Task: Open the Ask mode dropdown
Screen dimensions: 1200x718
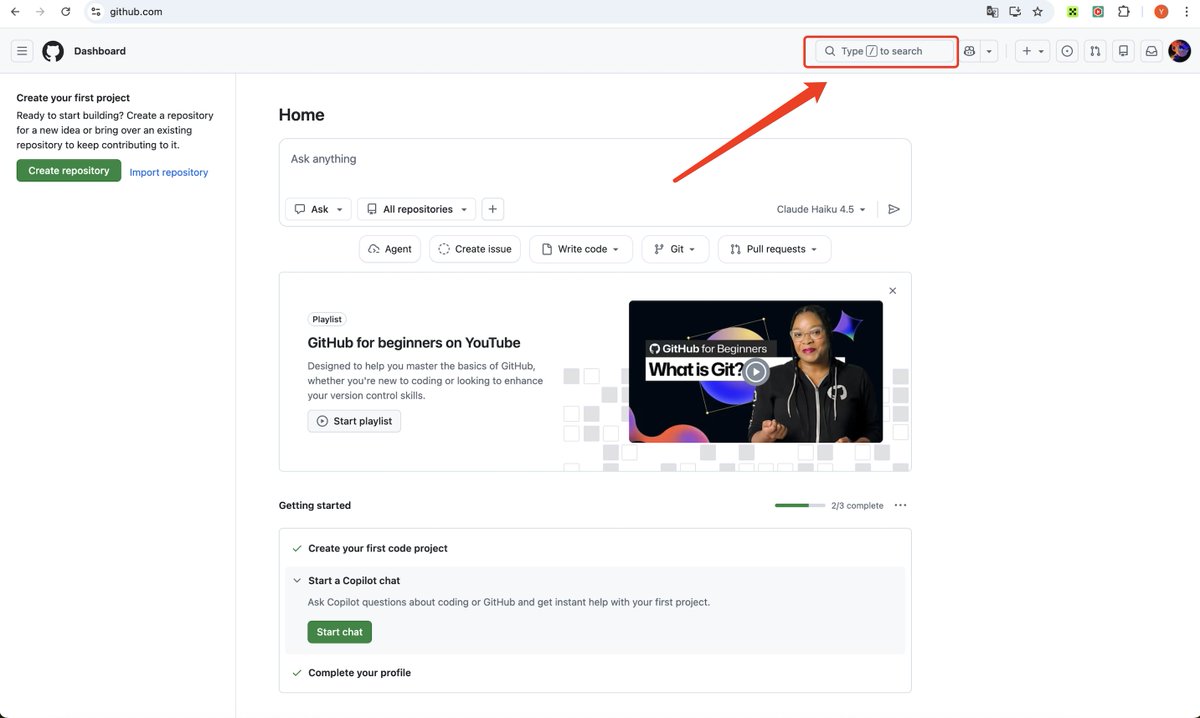Action: coord(319,209)
